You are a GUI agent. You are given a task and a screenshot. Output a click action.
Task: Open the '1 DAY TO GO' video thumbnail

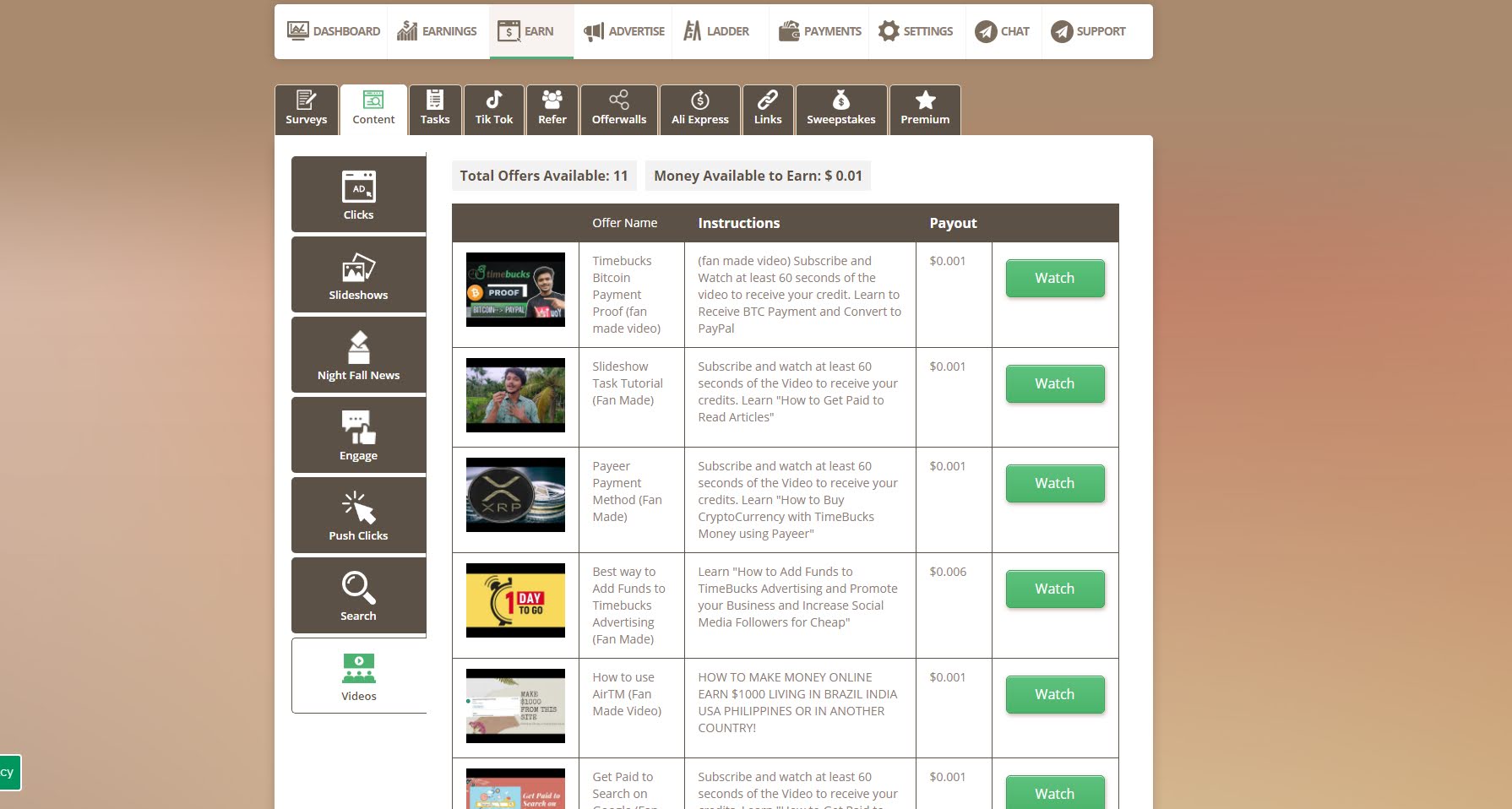(515, 600)
